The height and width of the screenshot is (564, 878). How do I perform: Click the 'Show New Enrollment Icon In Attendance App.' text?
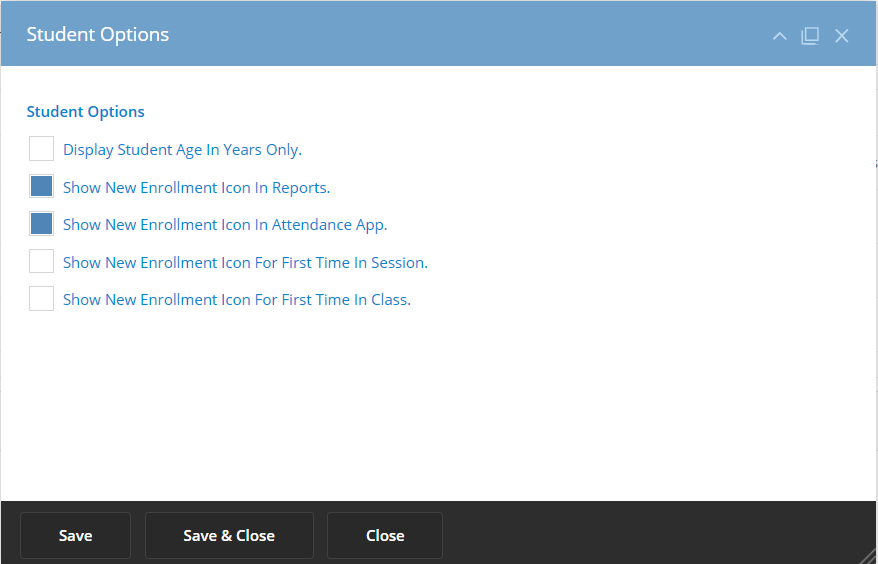(x=225, y=225)
